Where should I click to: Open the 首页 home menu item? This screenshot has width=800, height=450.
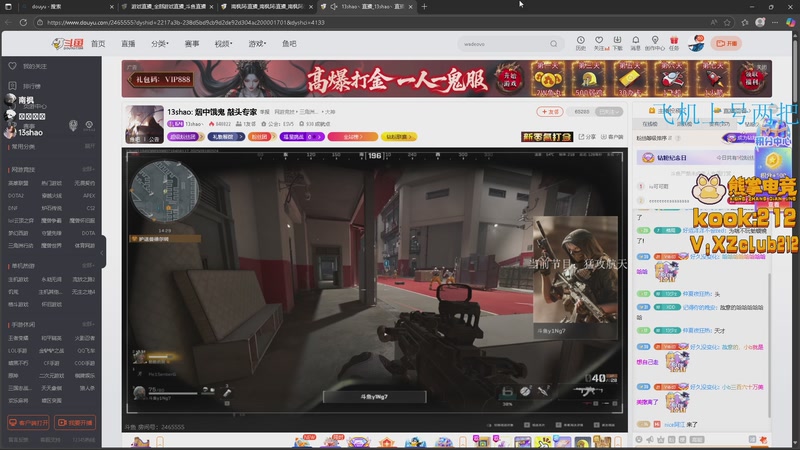(x=98, y=44)
